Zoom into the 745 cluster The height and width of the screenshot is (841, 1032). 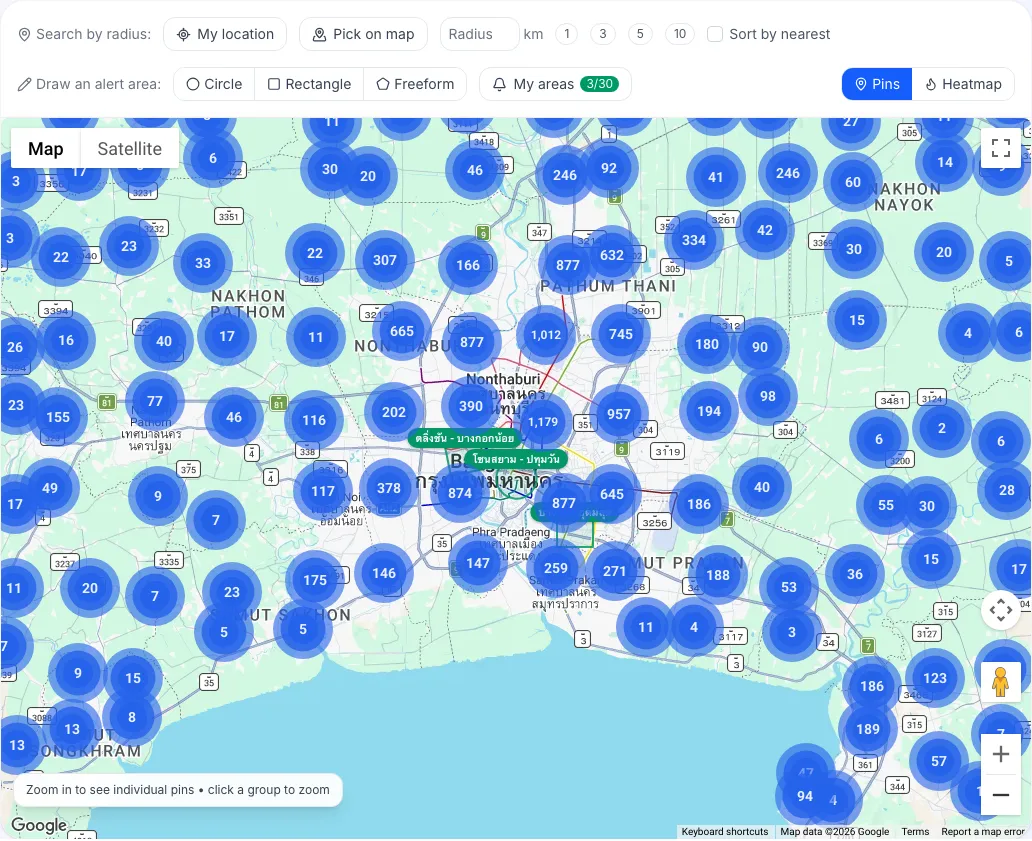[621, 334]
